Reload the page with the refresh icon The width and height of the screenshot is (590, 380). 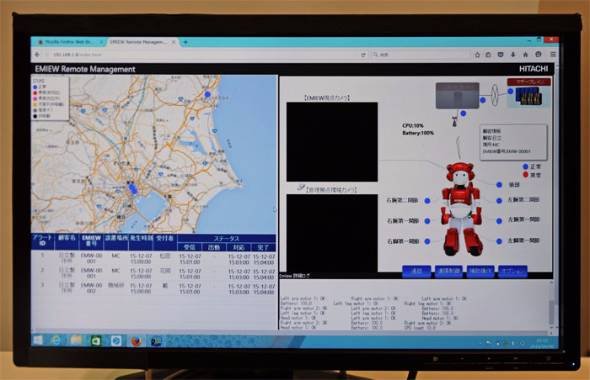click(x=363, y=55)
